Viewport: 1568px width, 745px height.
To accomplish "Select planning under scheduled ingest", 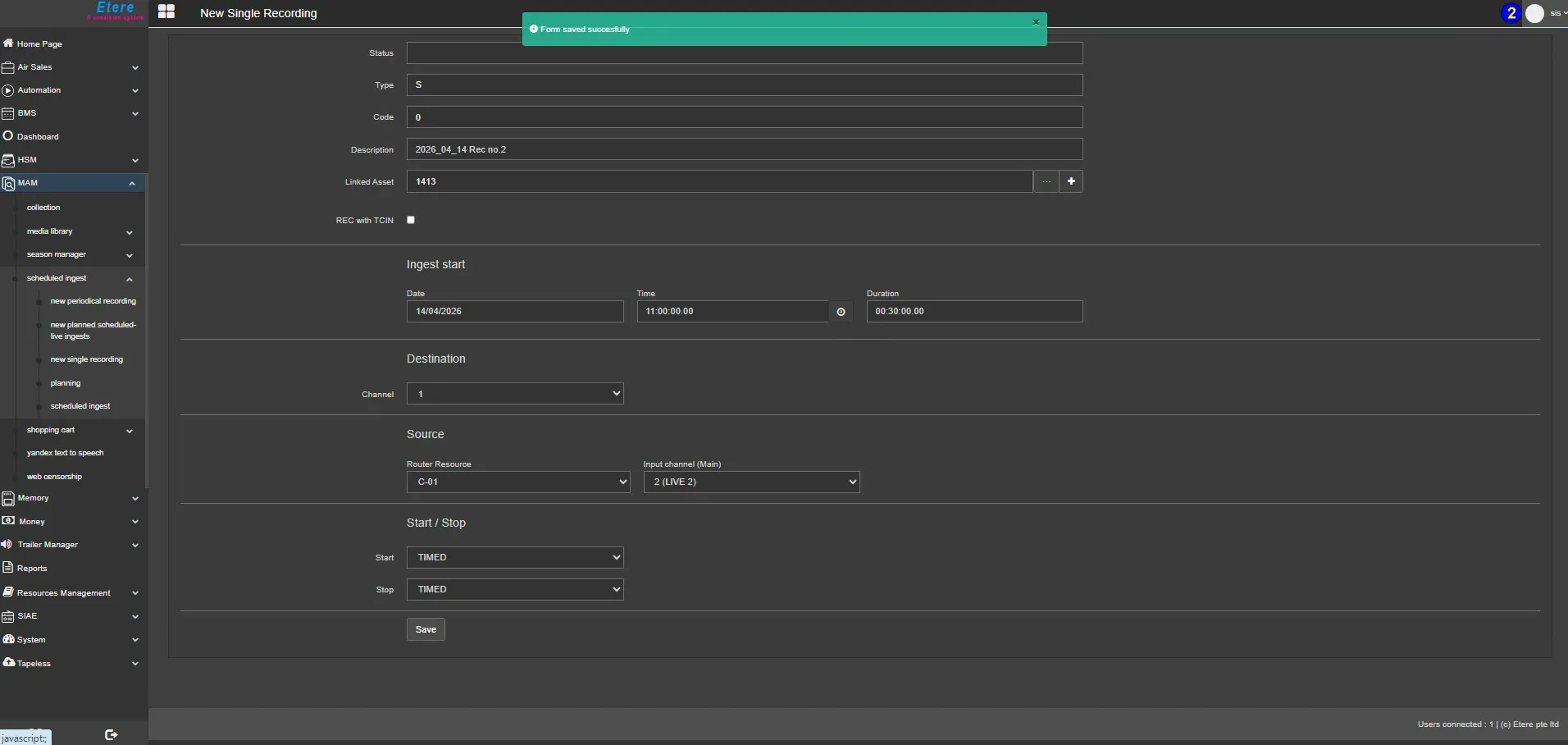I will [66, 383].
